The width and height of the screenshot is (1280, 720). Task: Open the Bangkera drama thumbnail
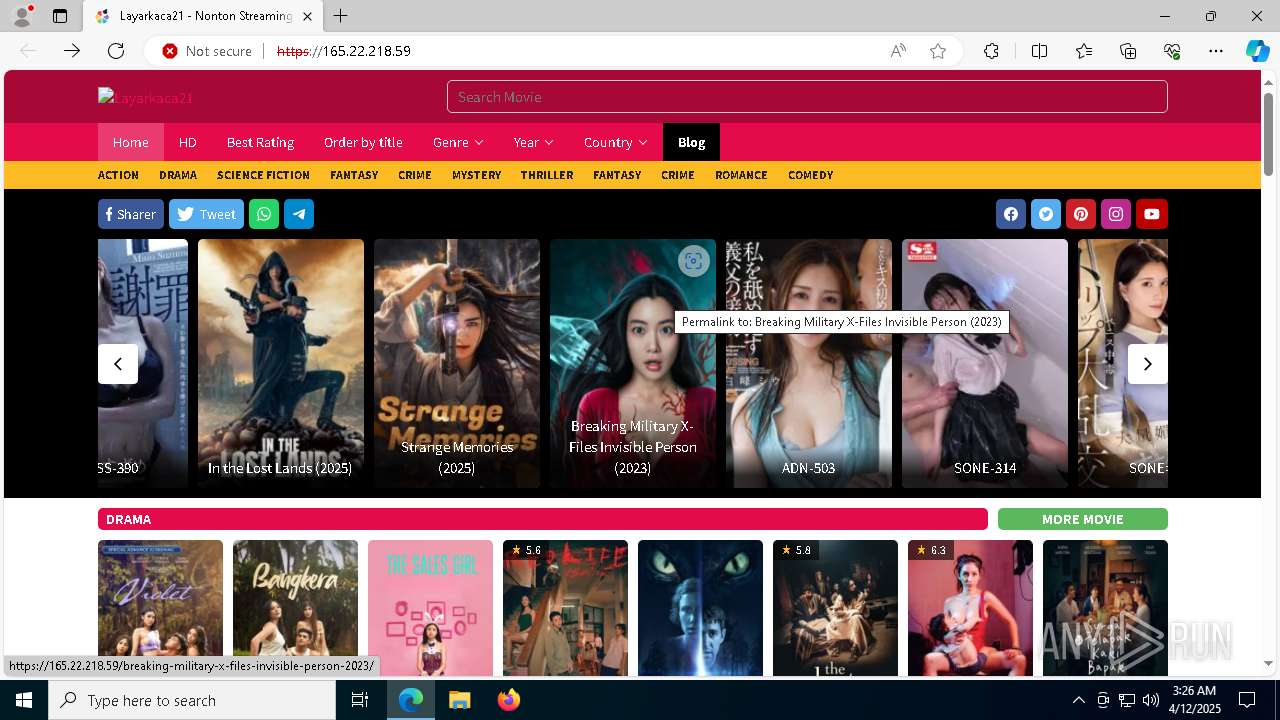[x=295, y=608]
